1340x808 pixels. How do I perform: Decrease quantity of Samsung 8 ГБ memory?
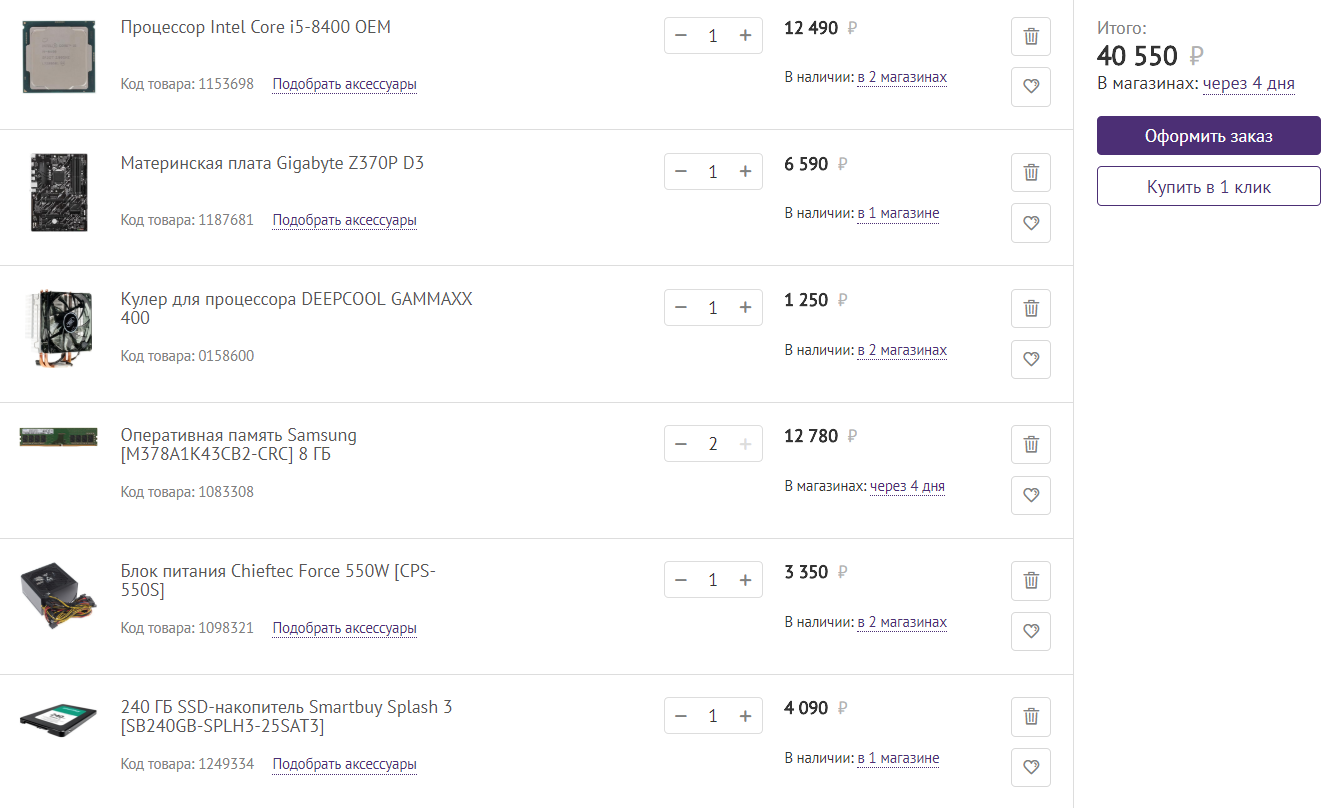681,444
